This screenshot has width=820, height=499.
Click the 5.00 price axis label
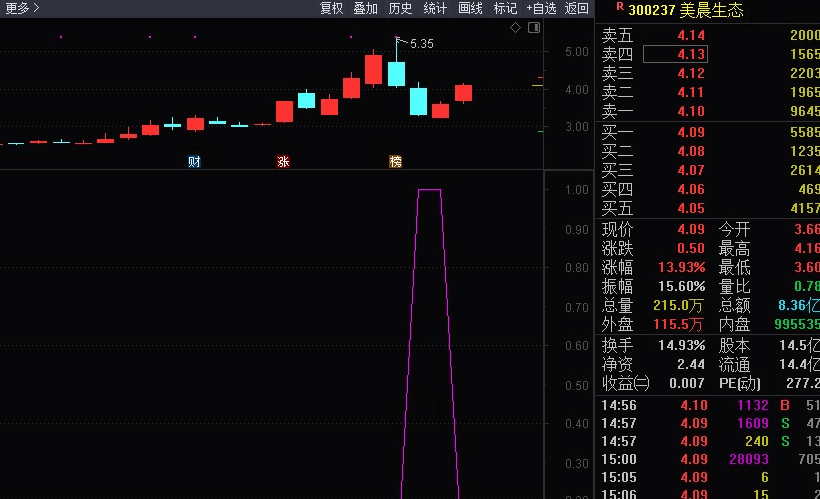coord(576,52)
